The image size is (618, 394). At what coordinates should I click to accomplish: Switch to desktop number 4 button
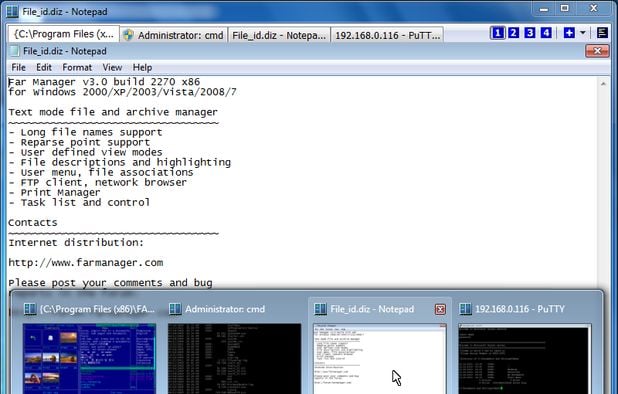coord(546,33)
